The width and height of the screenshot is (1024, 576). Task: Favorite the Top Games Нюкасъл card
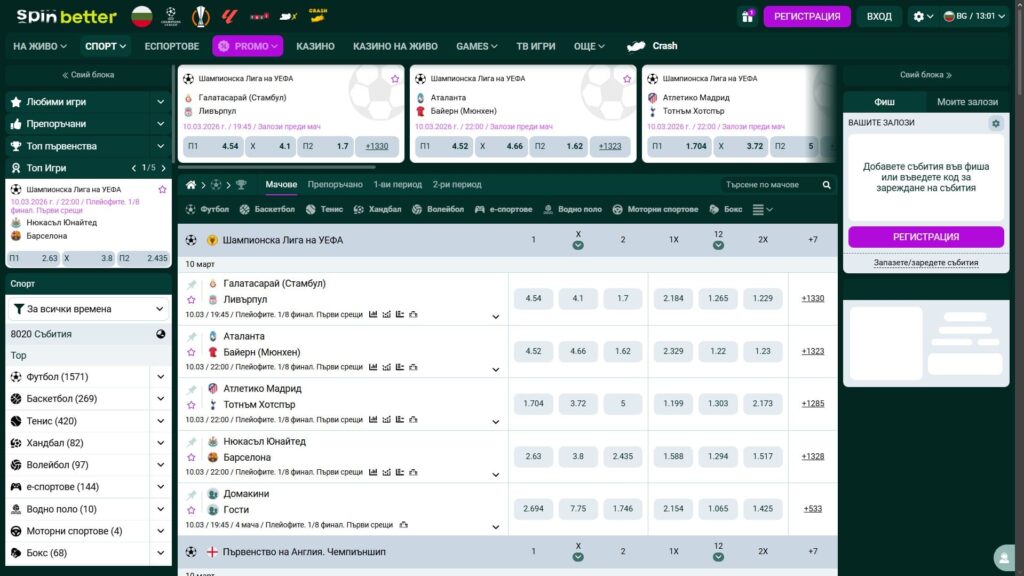tap(162, 189)
